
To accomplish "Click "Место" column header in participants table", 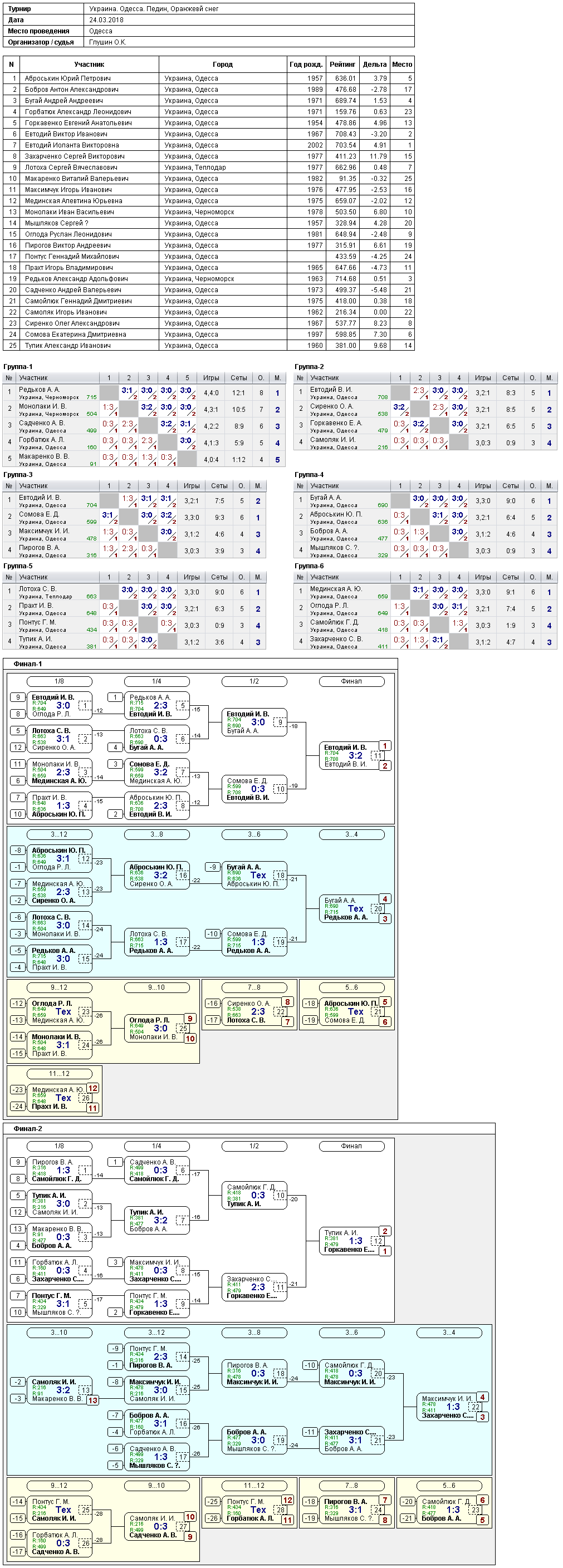I will point(402,64).
